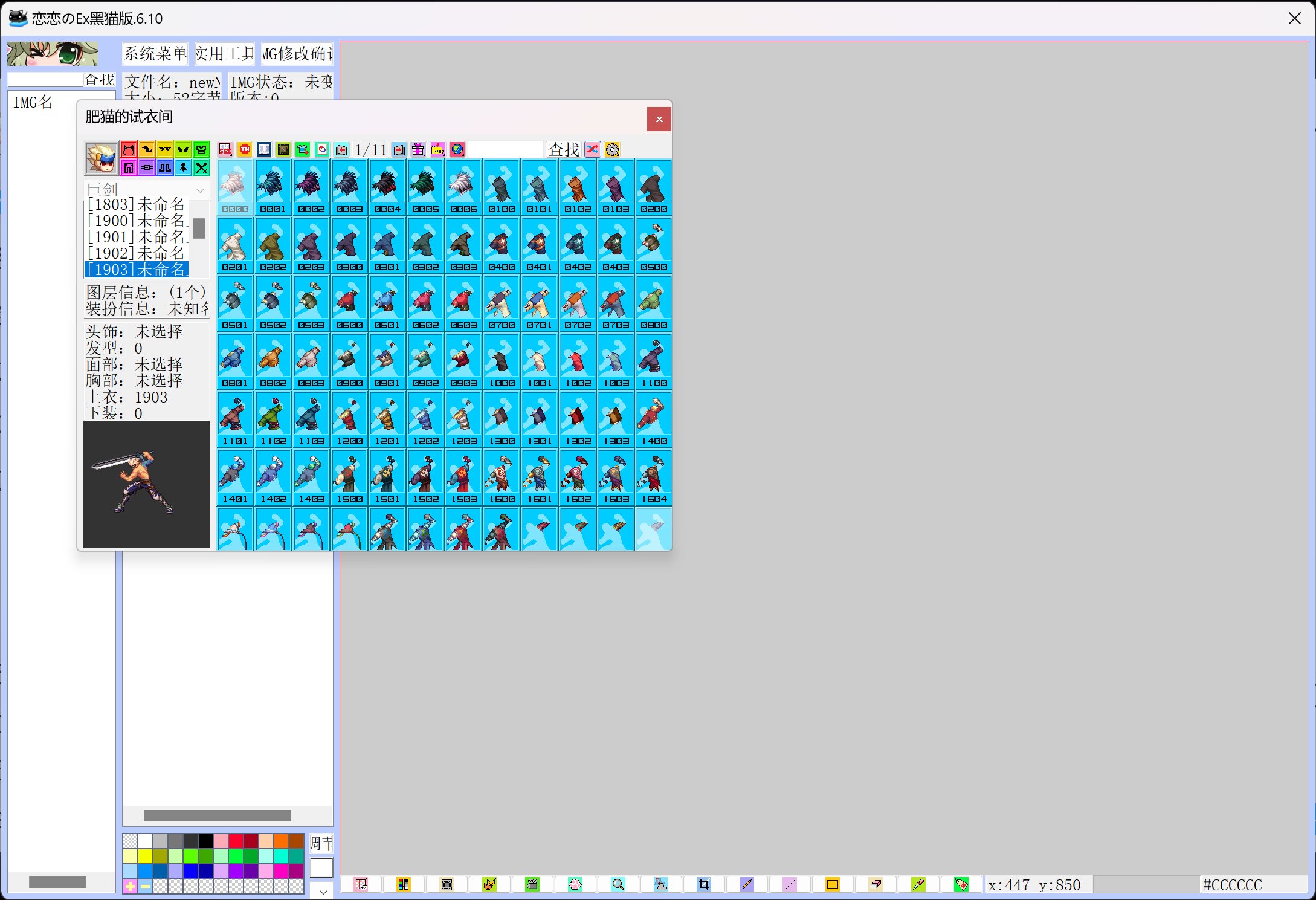Image resolution: width=1316 pixels, height=900 pixels.
Task: Pick costume thumbnail 1500
Action: (x=349, y=478)
